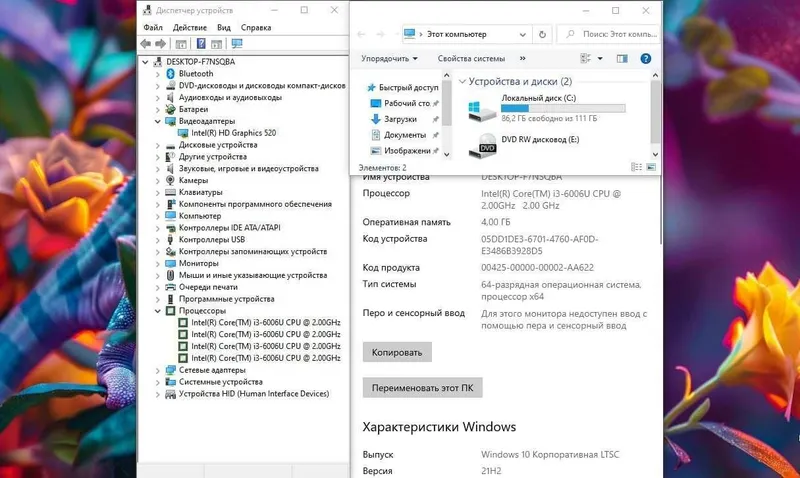Select Контроллеры IDE ATA/ATAPI item
This screenshot has height=478, width=800.
pyautogui.click(x=223, y=228)
